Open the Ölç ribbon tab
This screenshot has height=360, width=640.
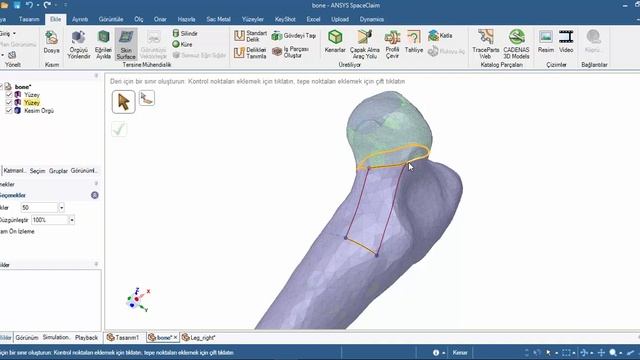pyautogui.click(x=139, y=19)
